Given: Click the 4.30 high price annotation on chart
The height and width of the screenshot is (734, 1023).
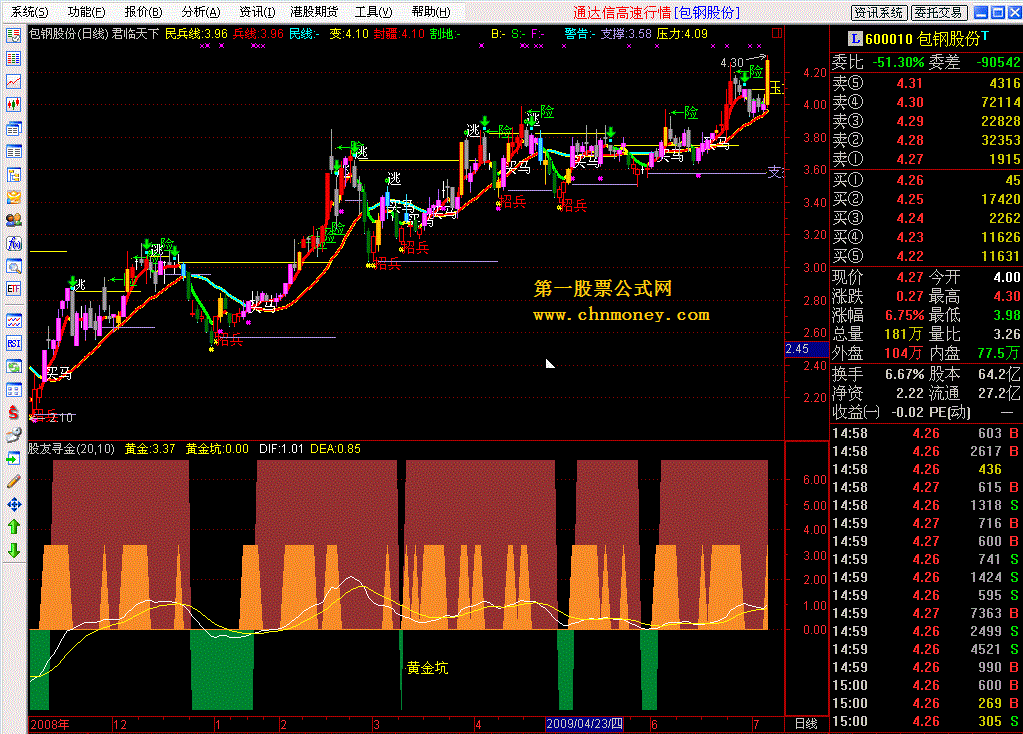Looking at the screenshot, I should click(732, 63).
